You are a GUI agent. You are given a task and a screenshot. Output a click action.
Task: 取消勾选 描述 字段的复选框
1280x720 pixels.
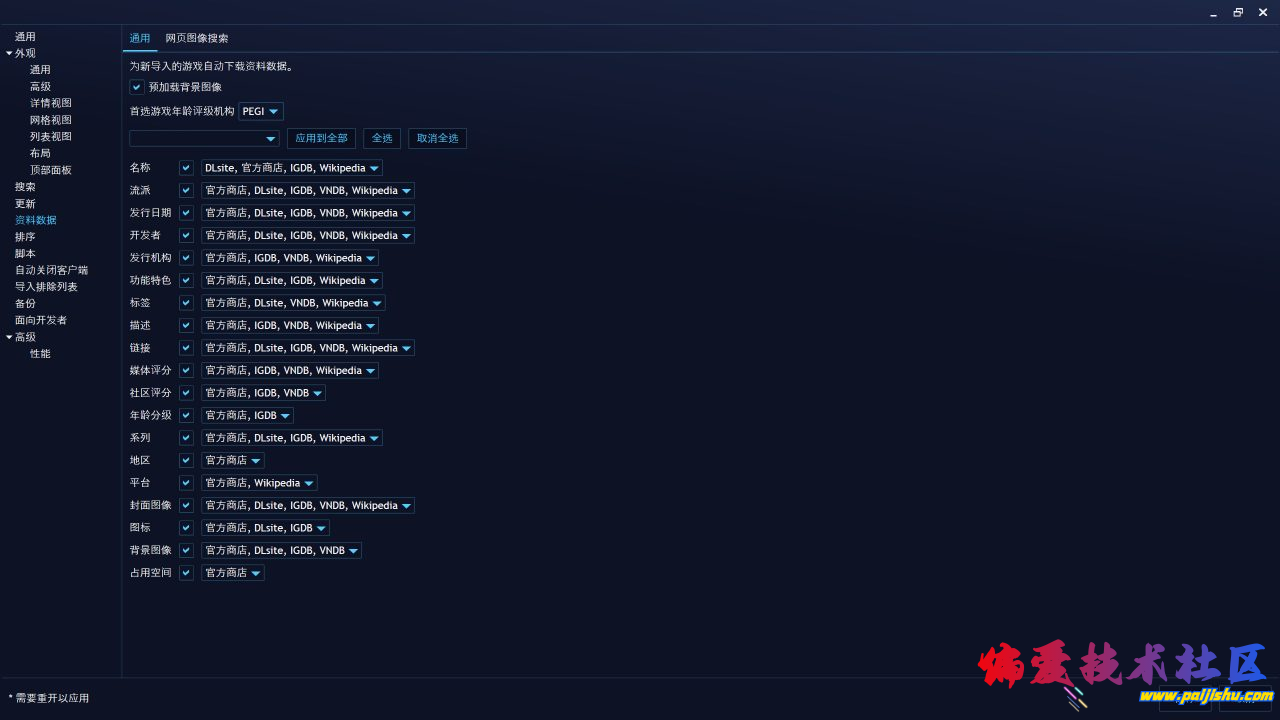pyautogui.click(x=186, y=325)
